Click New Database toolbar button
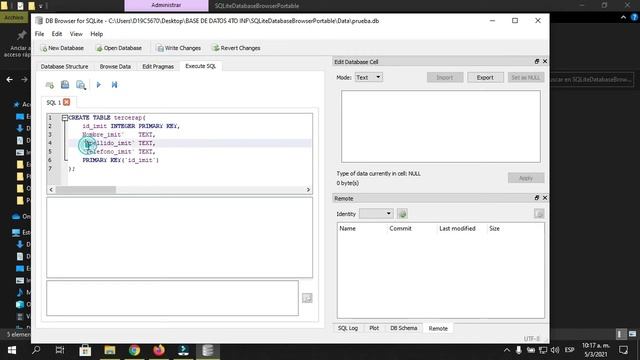Screen dimensions: 640x360 62,48
